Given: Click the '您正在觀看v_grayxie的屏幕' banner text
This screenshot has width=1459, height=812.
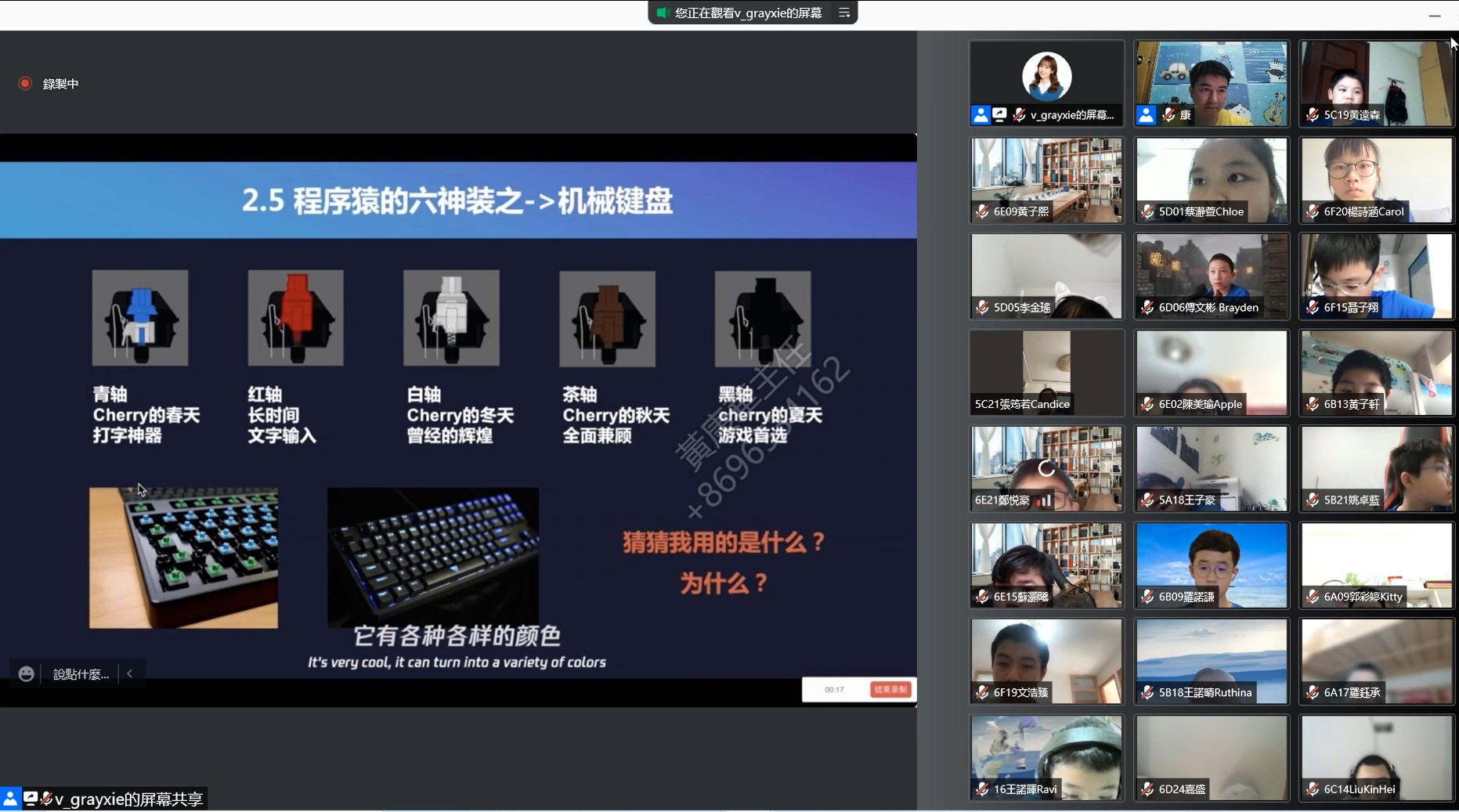Looking at the screenshot, I should click(749, 13).
